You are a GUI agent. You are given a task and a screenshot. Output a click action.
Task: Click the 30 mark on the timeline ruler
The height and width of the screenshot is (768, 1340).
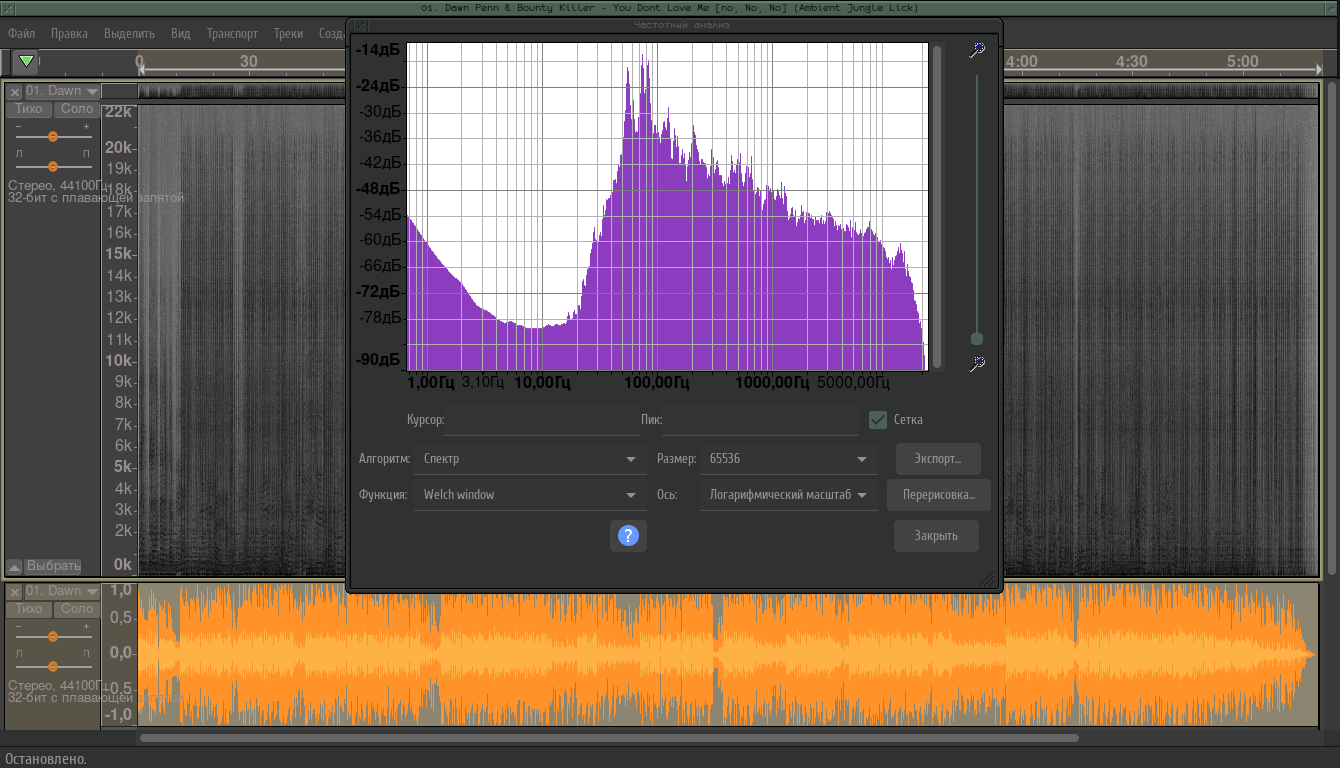pos(249,61)
